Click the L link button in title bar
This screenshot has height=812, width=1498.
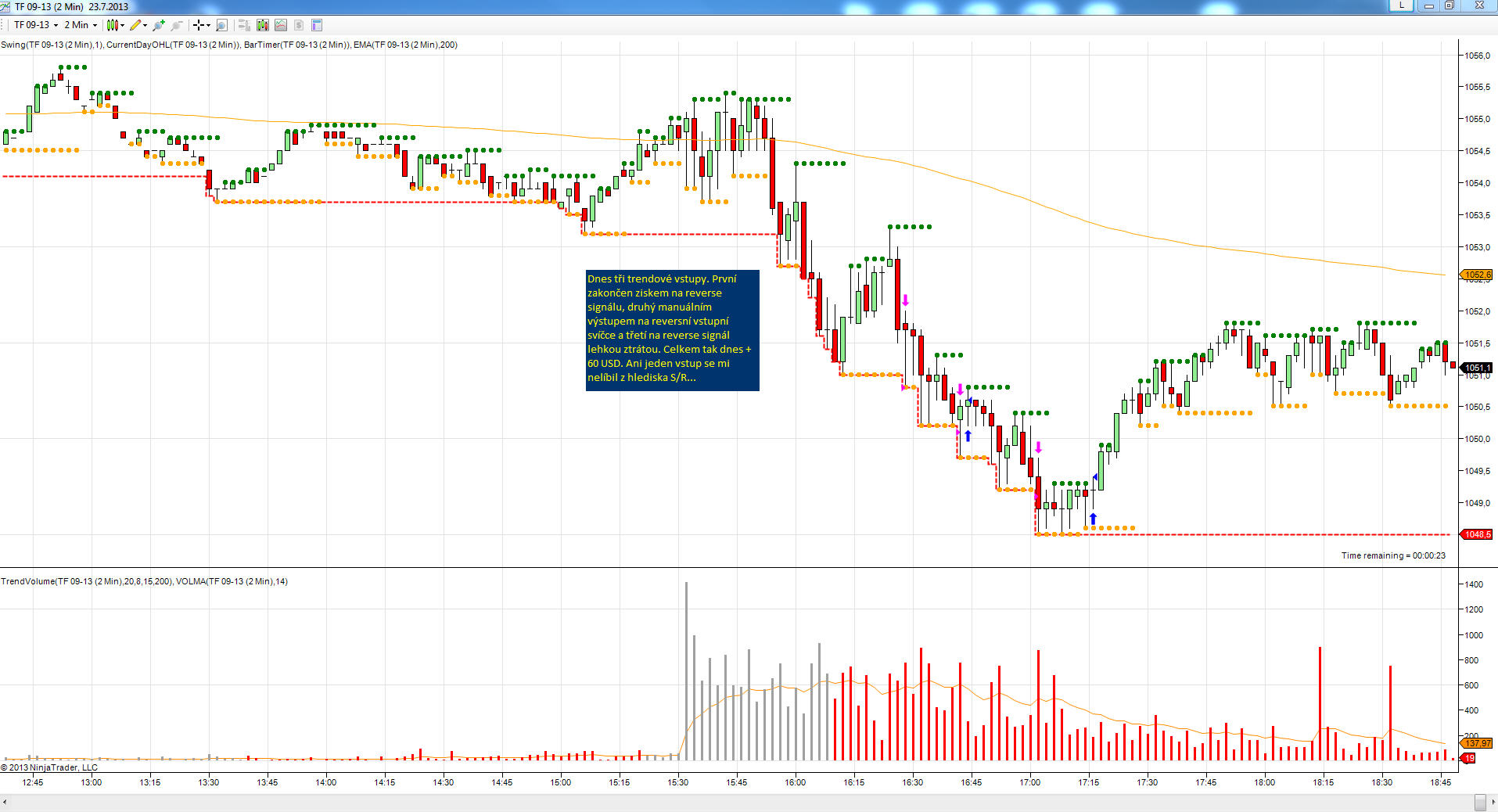1401,5
